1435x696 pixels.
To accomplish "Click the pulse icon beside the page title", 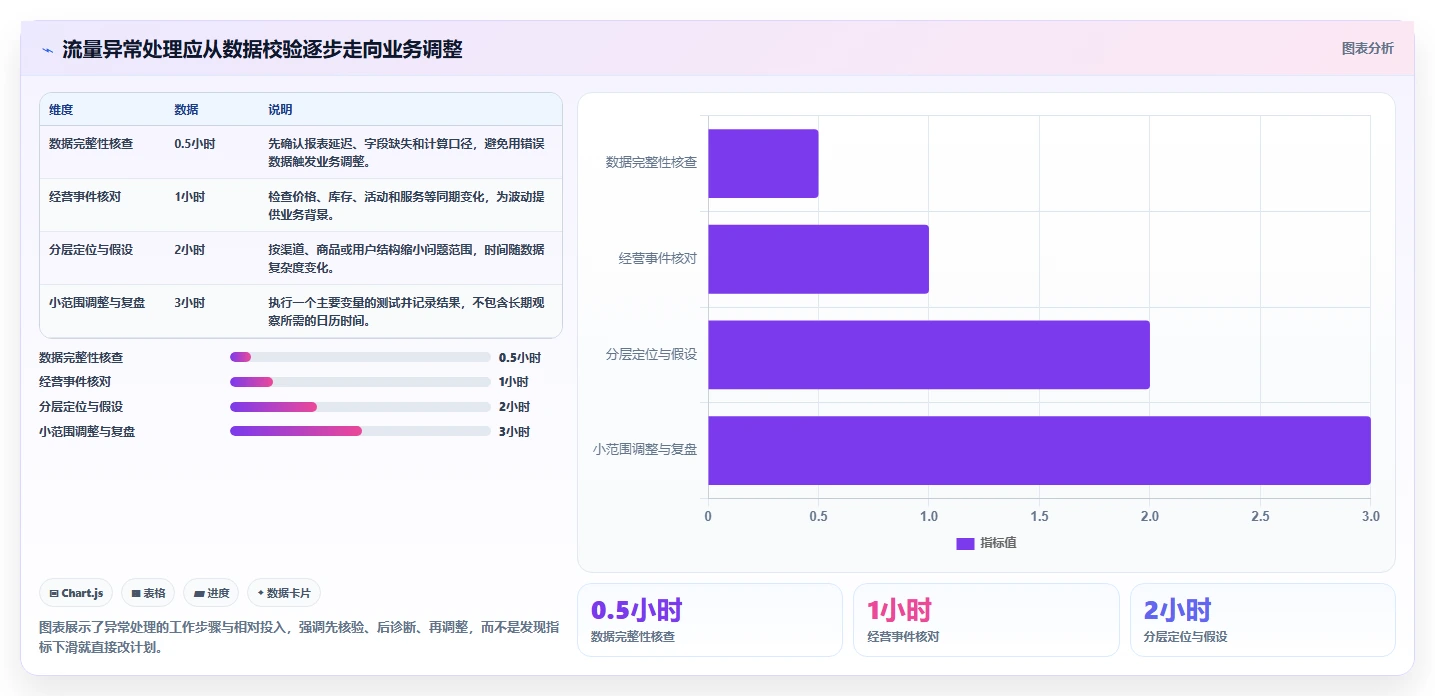I will pyautogui.click(x=47, y=50).
